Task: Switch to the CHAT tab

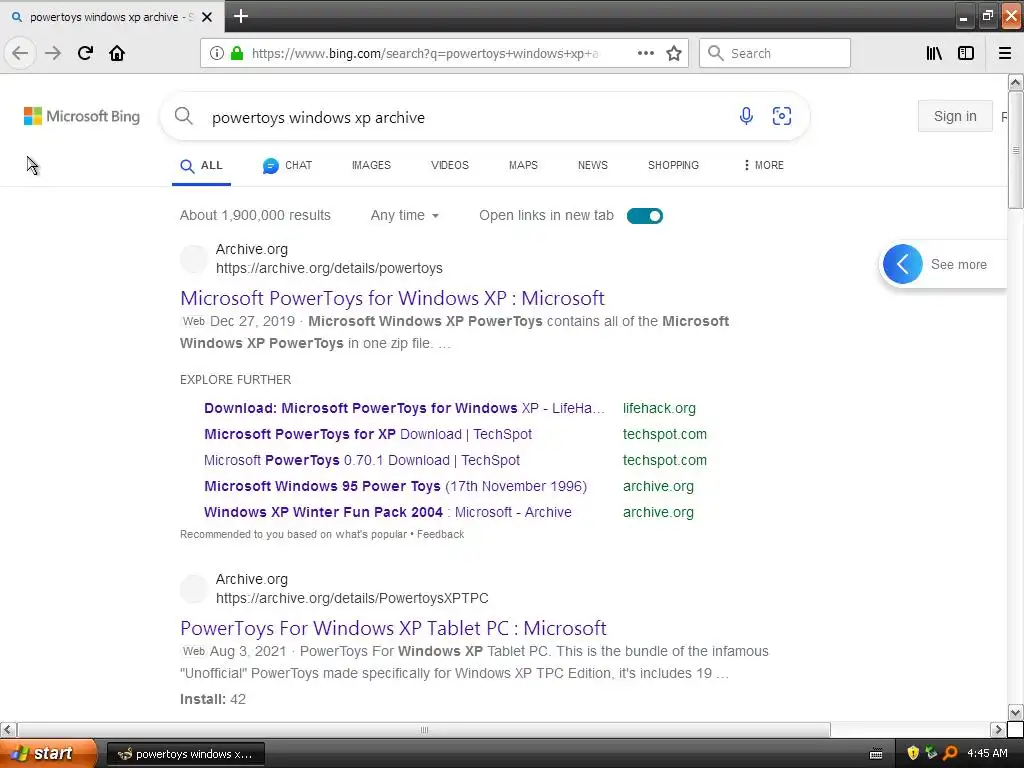Action: [x=287, y=165]
